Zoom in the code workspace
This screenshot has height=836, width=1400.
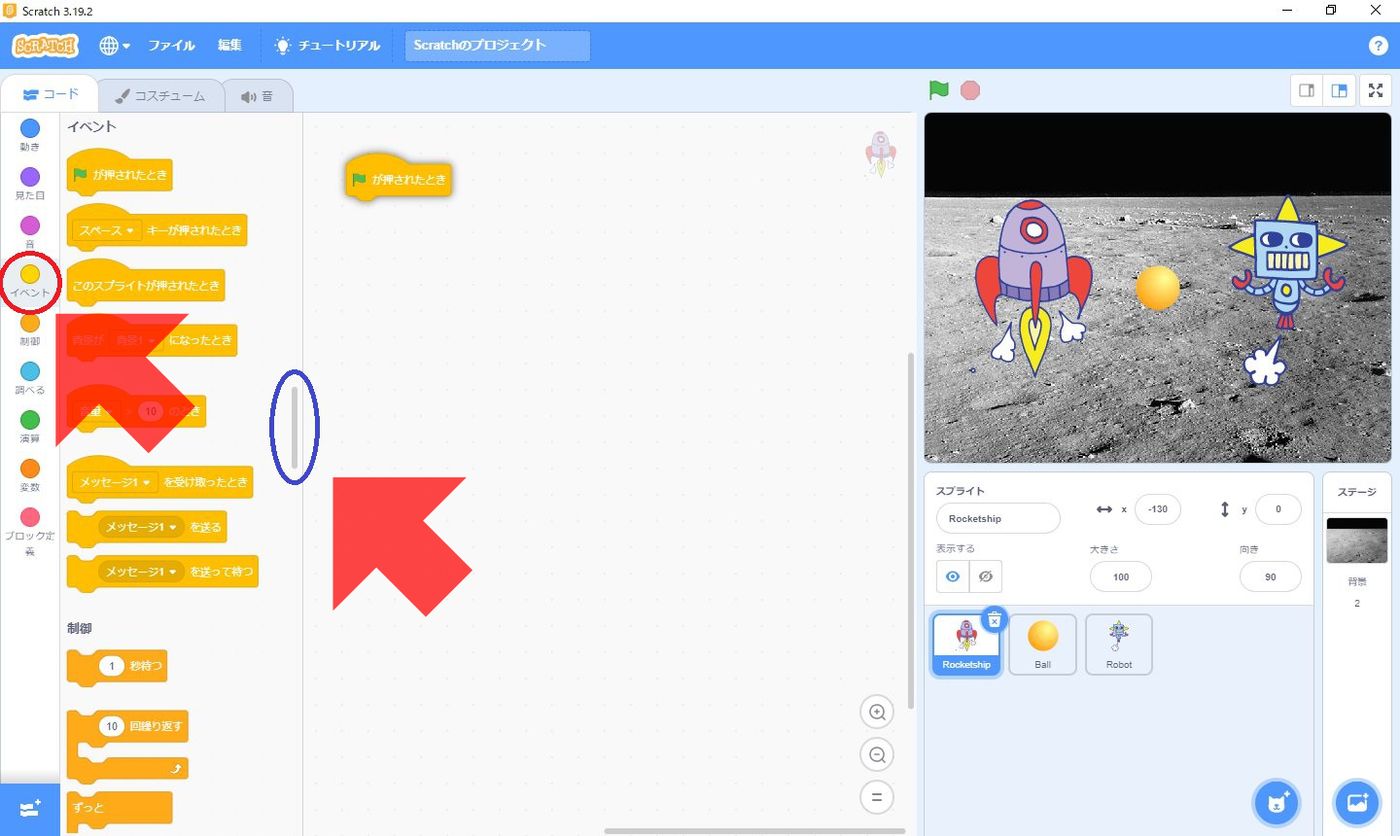[877, 712]
